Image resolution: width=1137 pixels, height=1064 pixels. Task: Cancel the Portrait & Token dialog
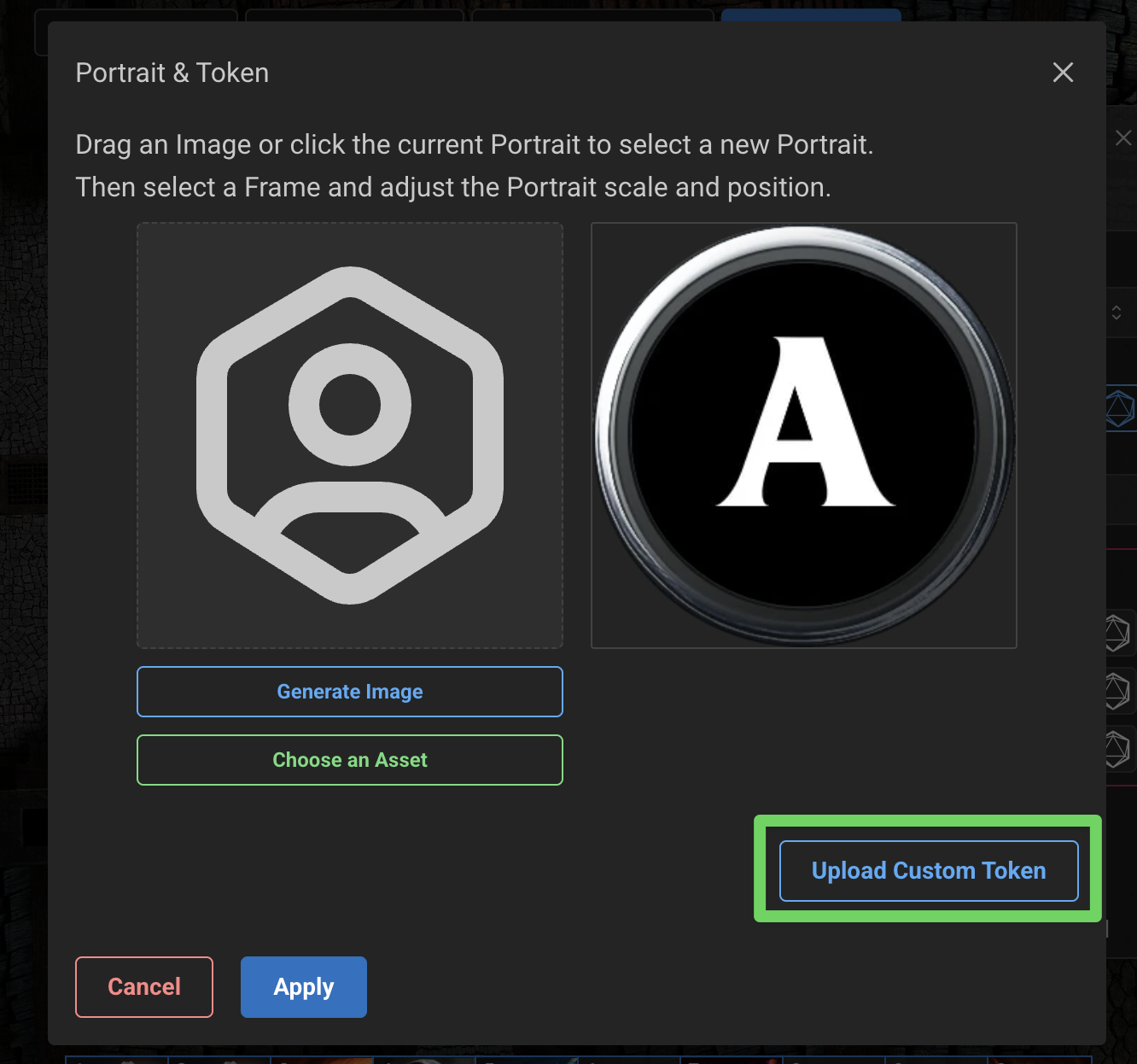pyautogui.click(x=143, y=986)
